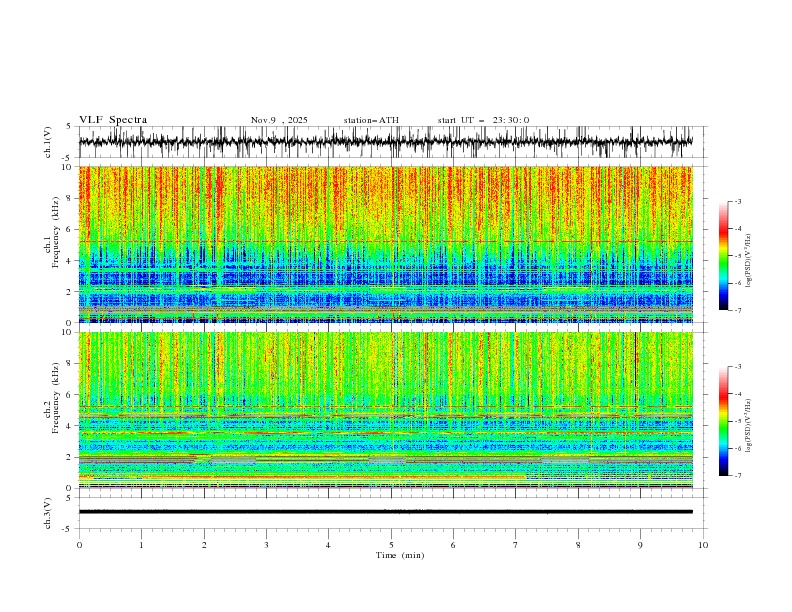Viewport: 792px width, 612px height.
Task: Click the "-7" label on ch.2 color bar
Action: 738,476
